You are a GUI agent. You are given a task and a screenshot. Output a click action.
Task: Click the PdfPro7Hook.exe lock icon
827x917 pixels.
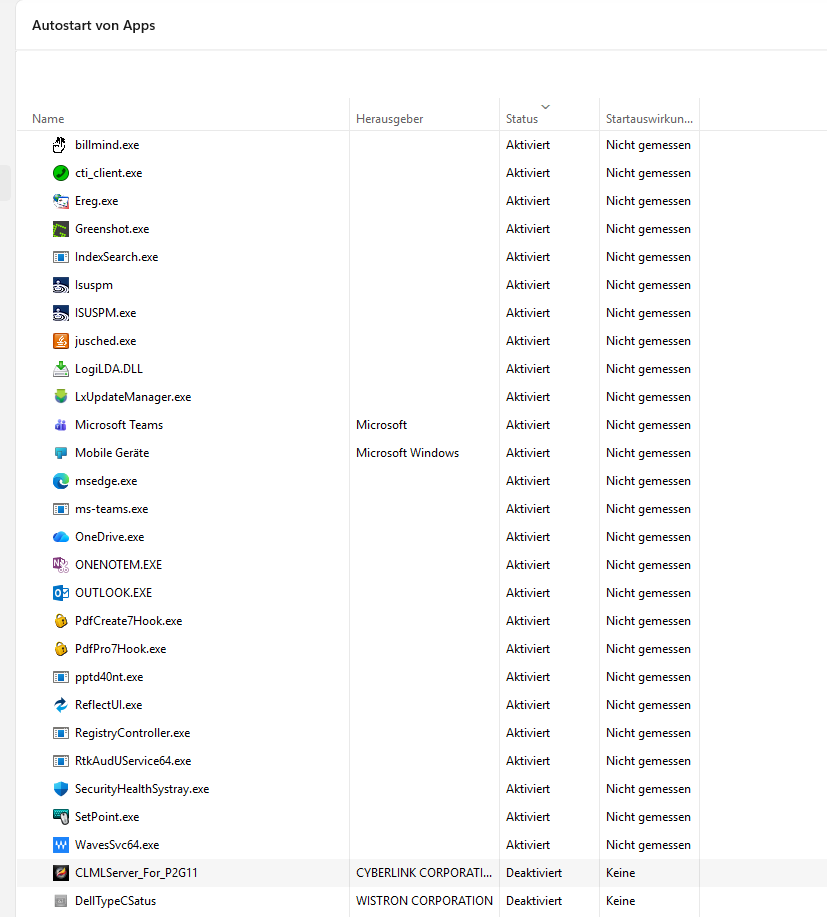click(60, 649)
